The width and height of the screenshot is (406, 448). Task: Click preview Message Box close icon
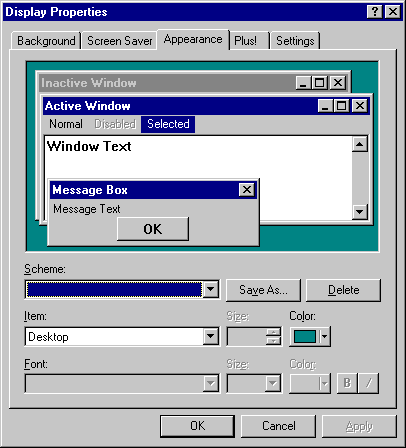247,190
